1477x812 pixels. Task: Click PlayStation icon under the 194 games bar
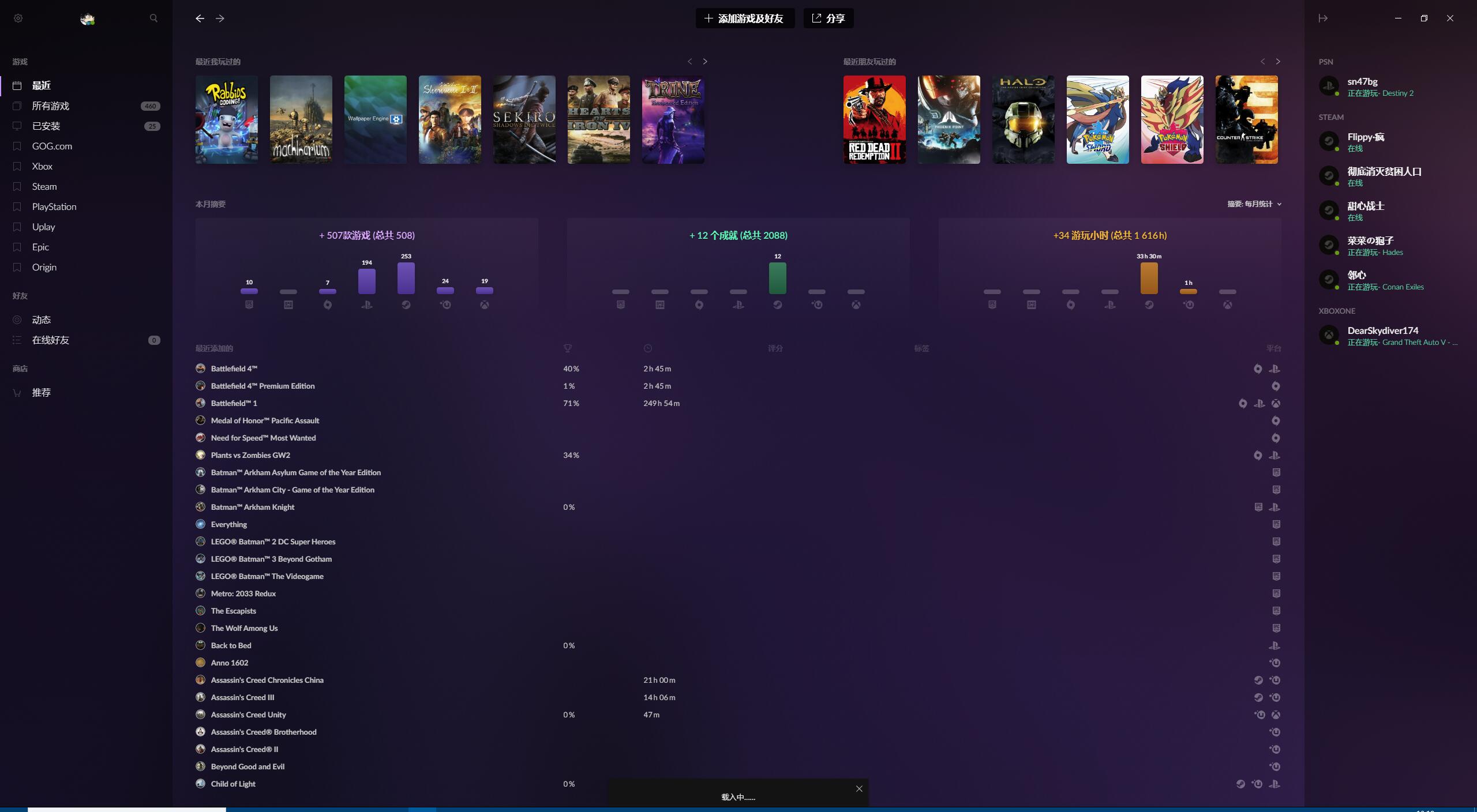[x=367, y=304]
